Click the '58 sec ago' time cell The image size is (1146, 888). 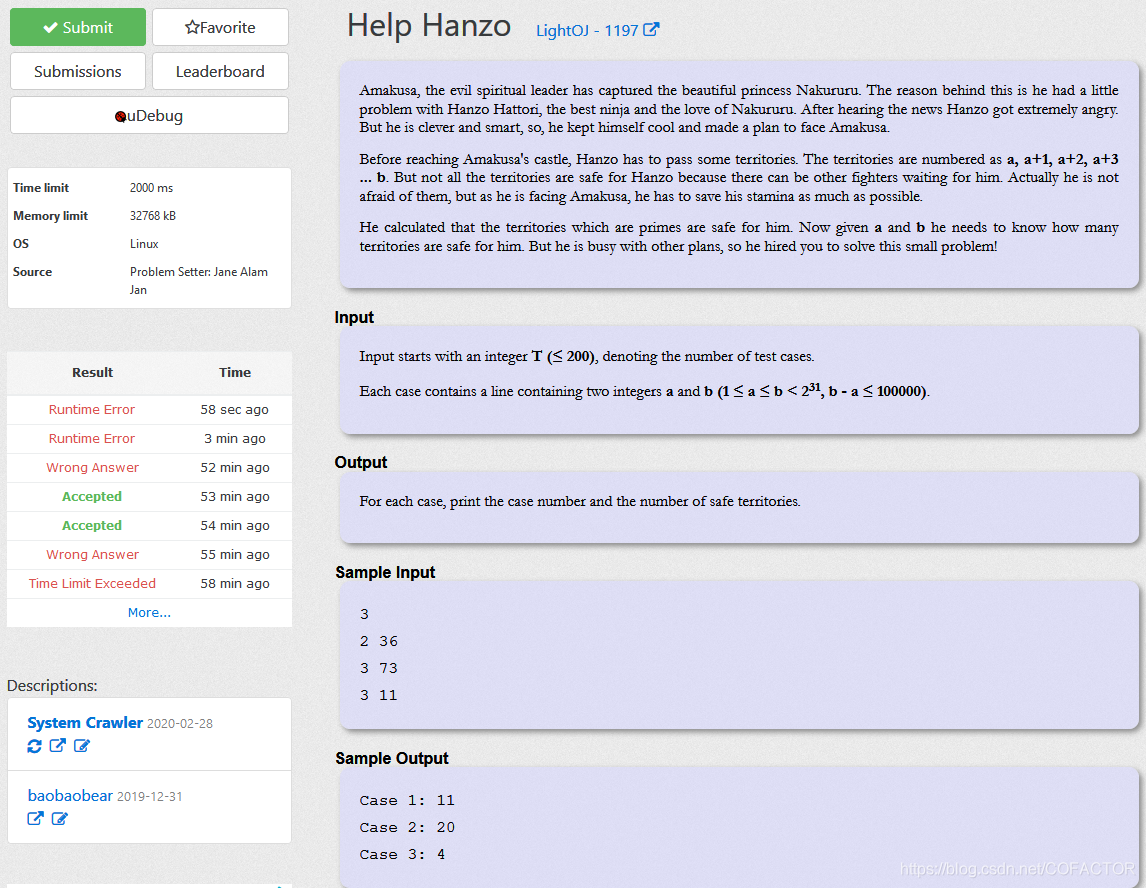[235, 409]
